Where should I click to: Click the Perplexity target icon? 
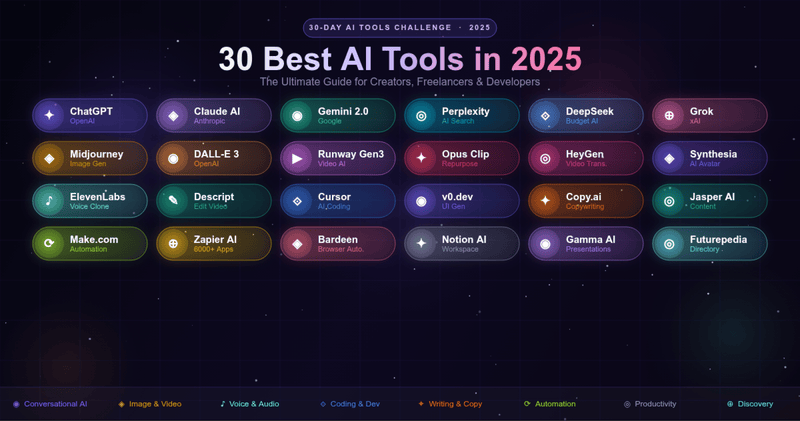[421, 115]
